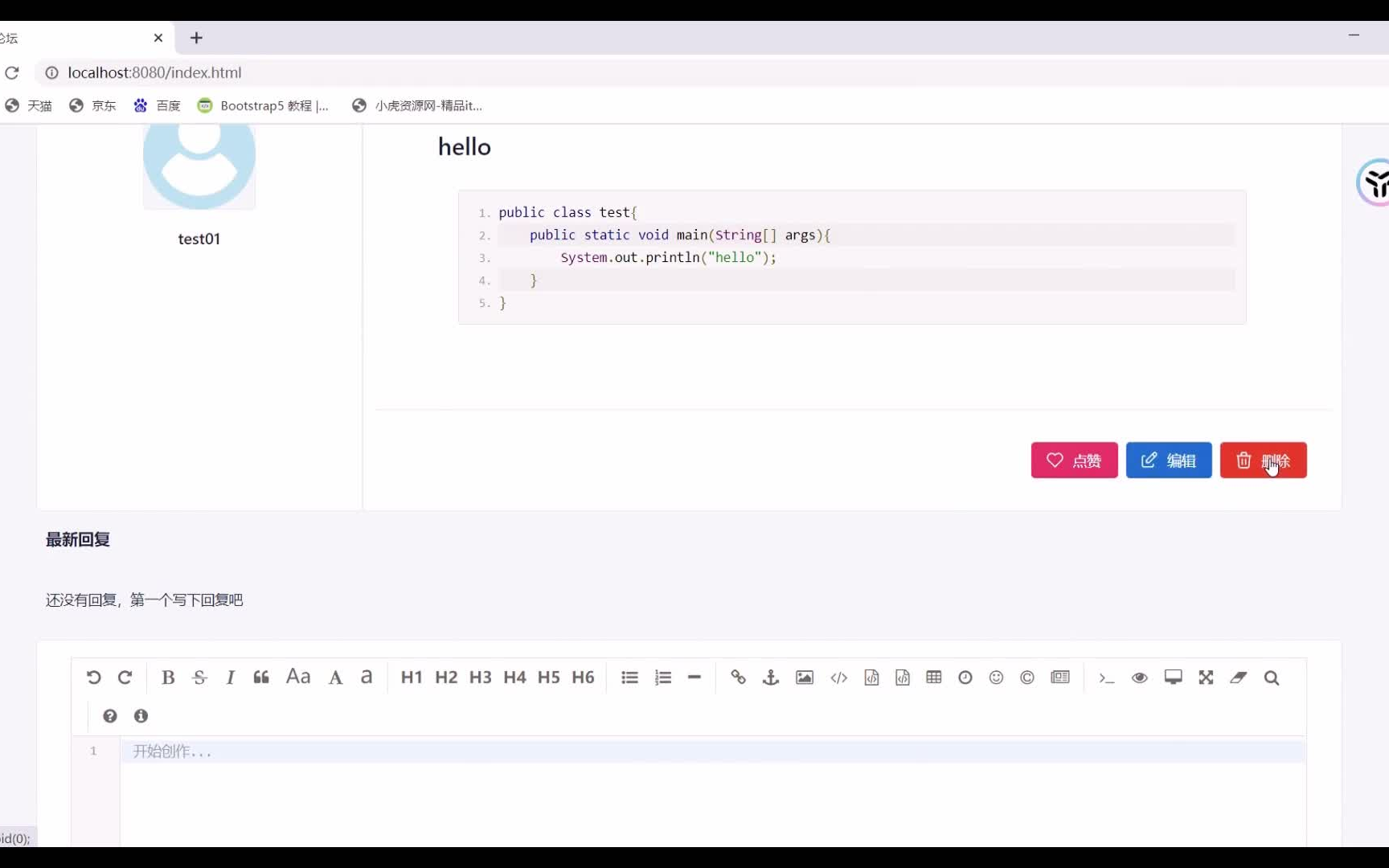The width and height of the screenshot is (1389, 868).
Task: Apply strikethrough formatting
Action: pyautogui.click(x=199, y=678)
